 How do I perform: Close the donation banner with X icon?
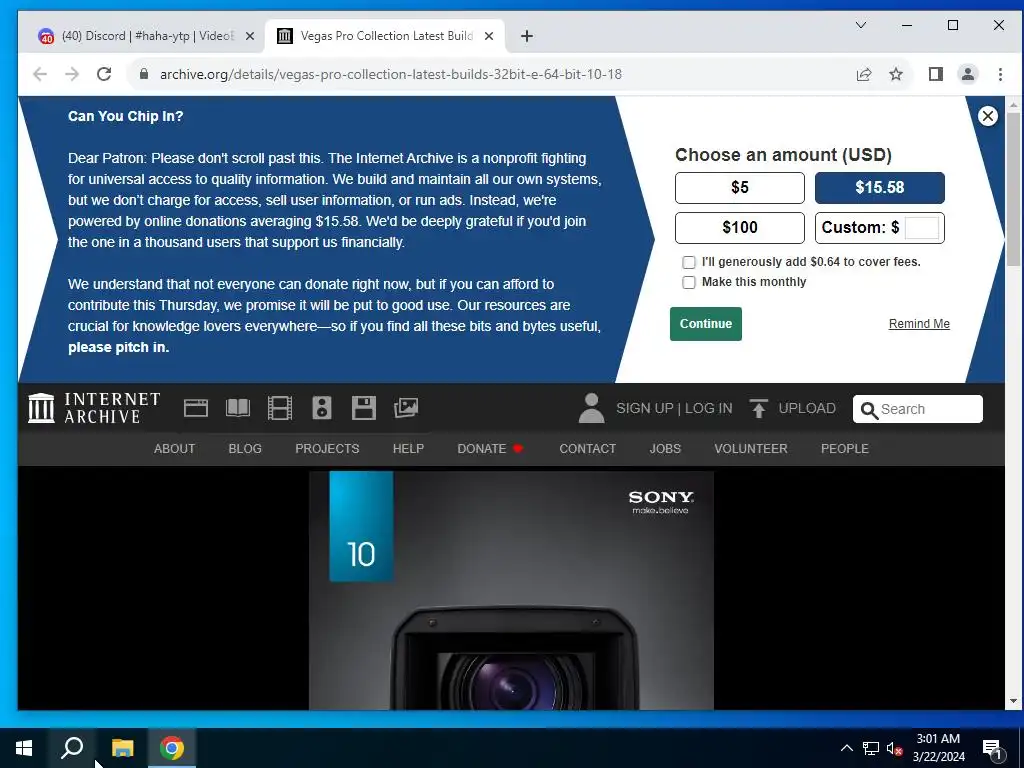[987, 116]
